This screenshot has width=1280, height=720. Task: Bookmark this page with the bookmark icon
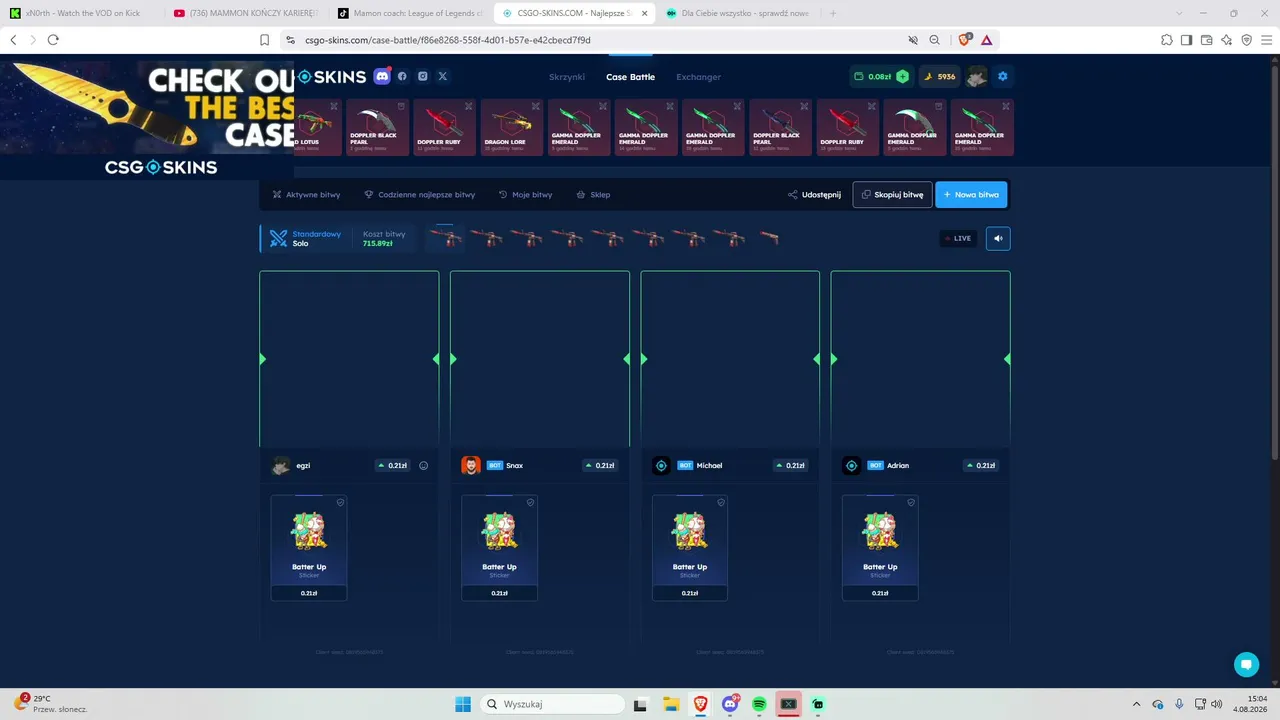(265, 40)
